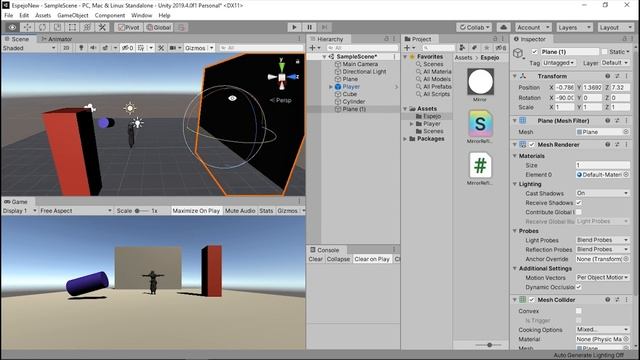
Task: Open Mesh Renderer more options menu
Action: 627,144
